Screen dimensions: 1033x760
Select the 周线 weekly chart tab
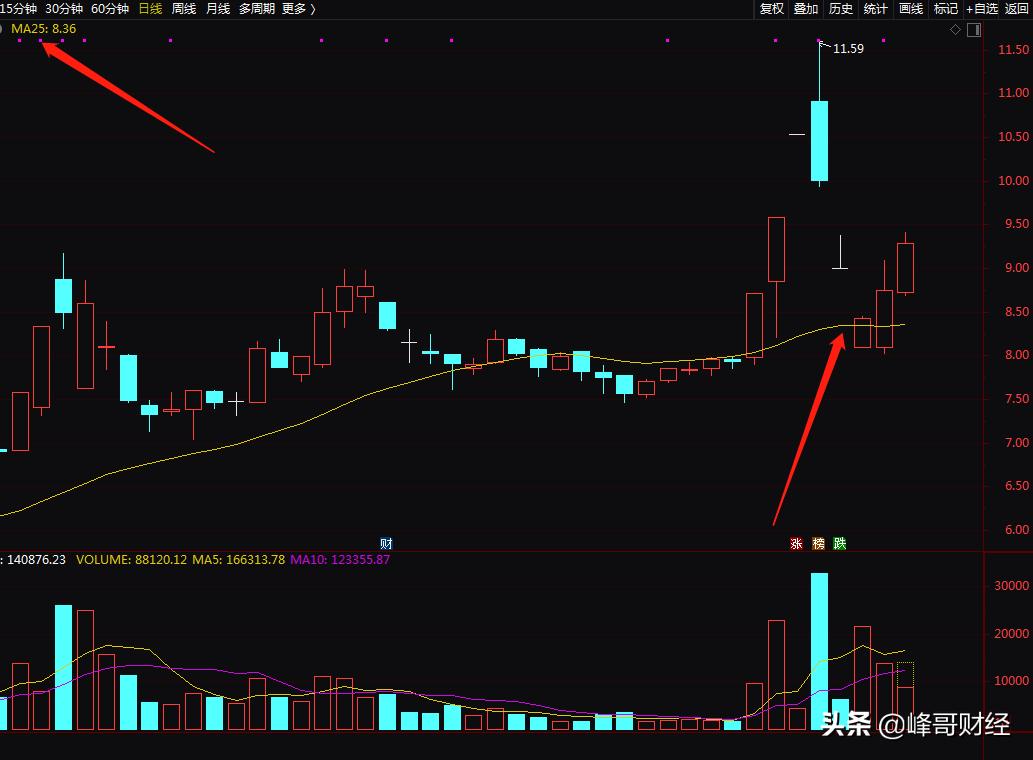click(x=184, y=9)
